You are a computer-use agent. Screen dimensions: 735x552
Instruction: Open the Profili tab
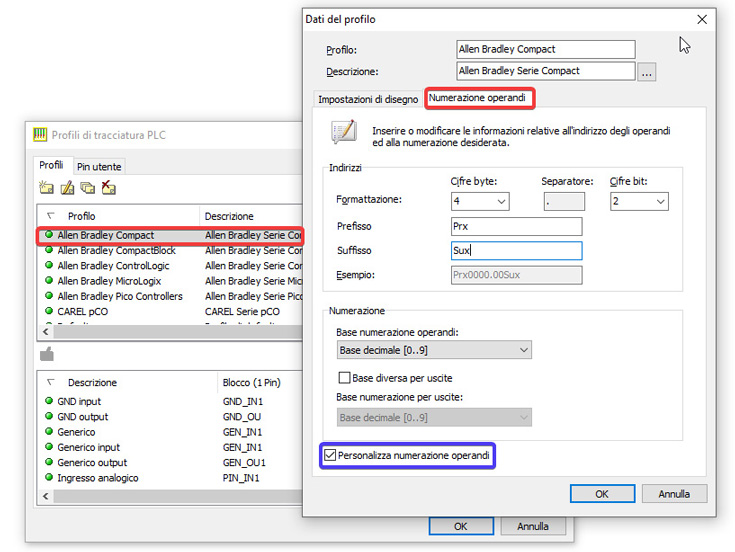pos(51,165)
